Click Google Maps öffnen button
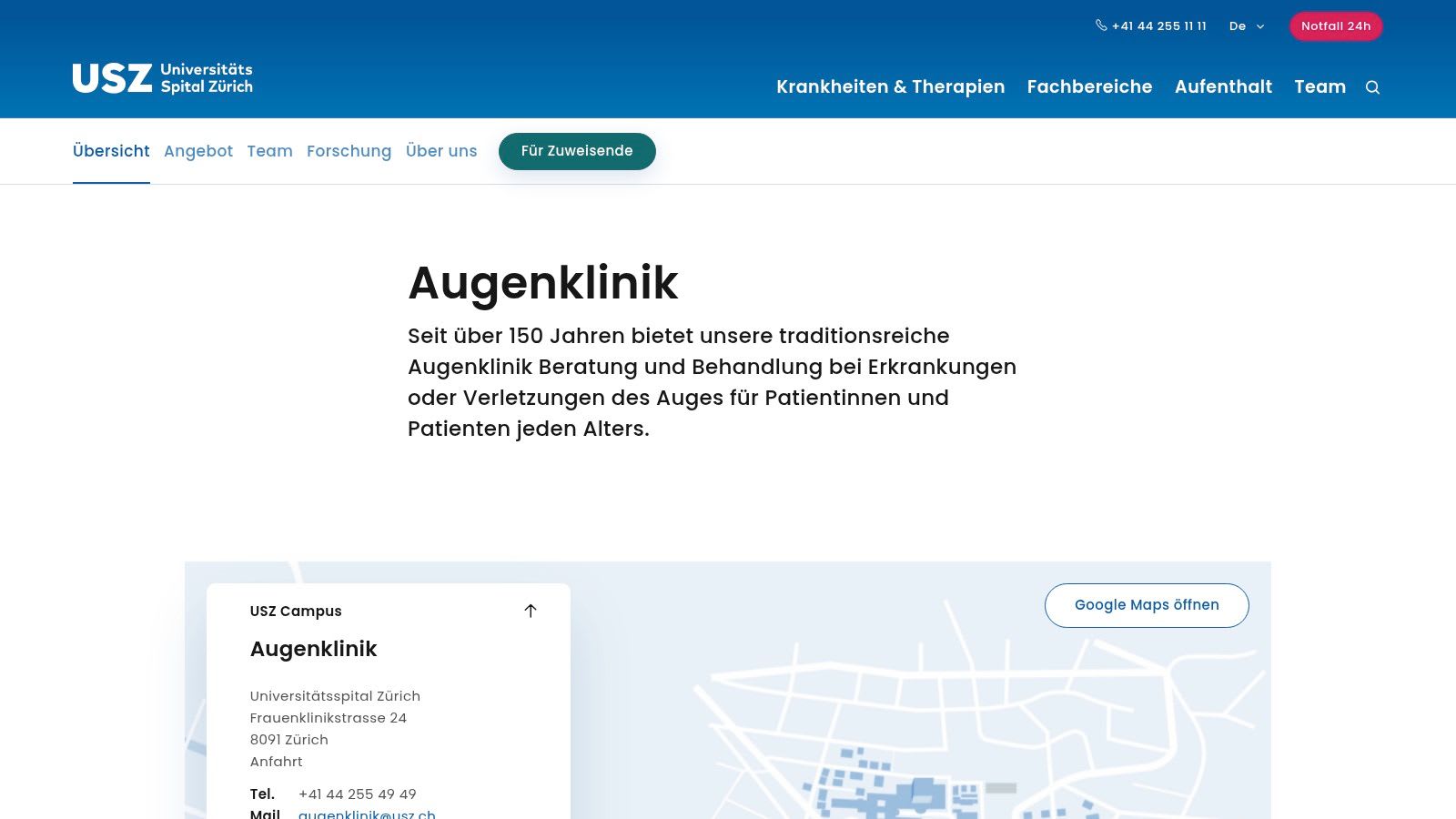 click(1147, 605)
